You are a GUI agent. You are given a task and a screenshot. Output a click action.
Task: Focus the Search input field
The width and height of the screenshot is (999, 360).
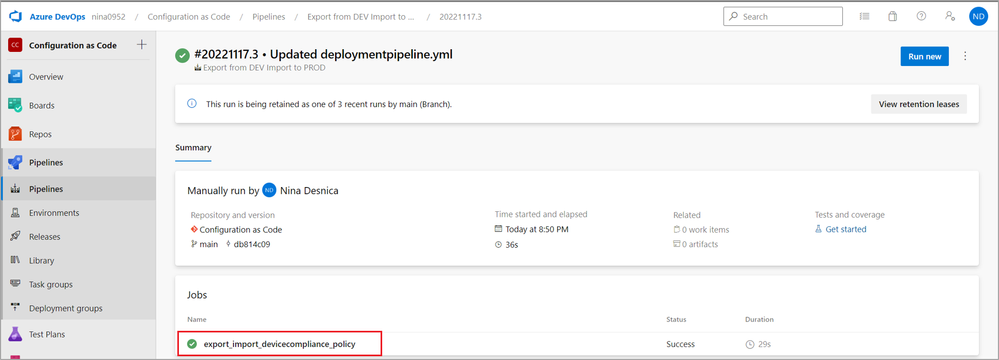click(x=783, y=17)
